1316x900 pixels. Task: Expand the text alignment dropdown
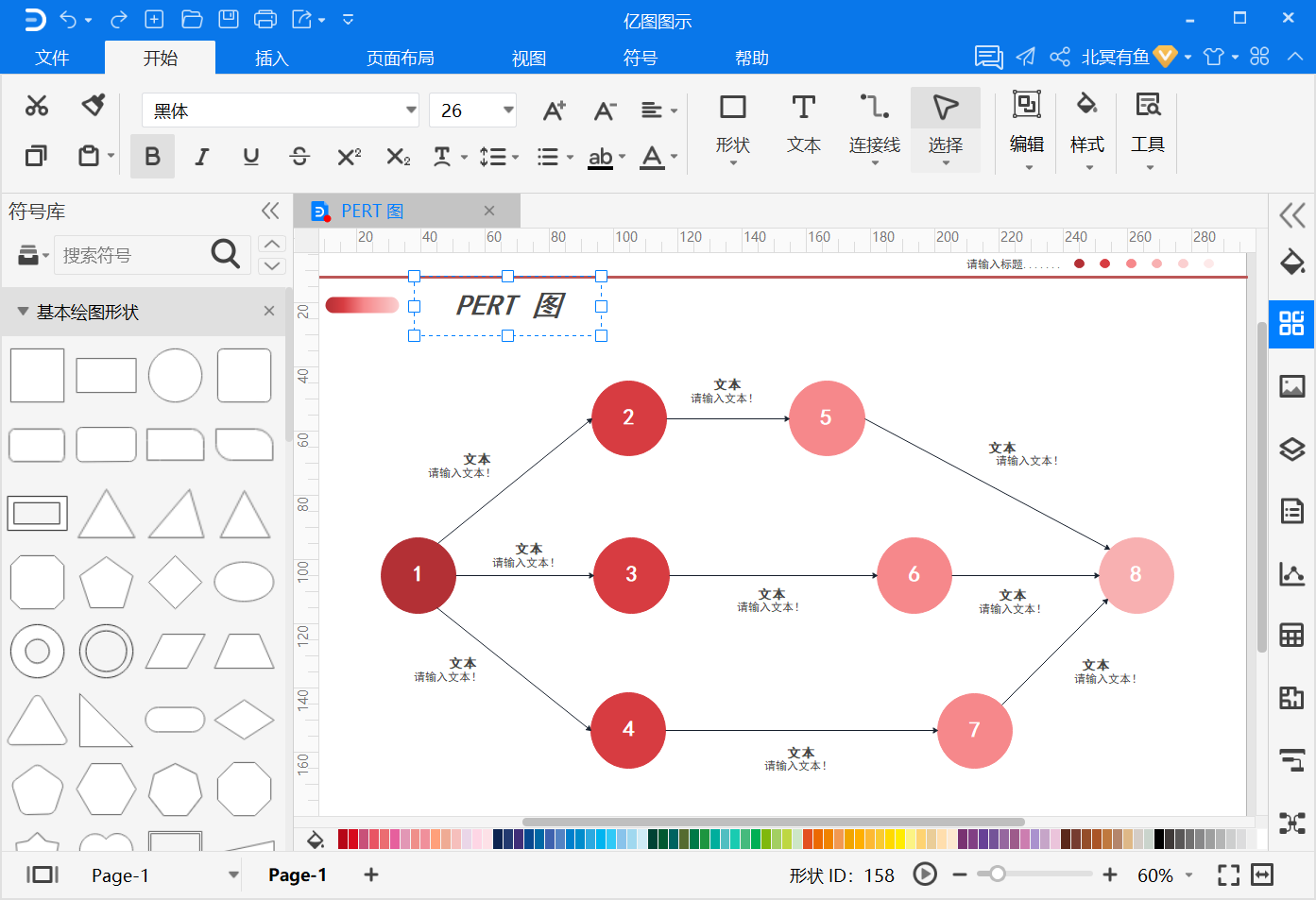coord(674,110)
